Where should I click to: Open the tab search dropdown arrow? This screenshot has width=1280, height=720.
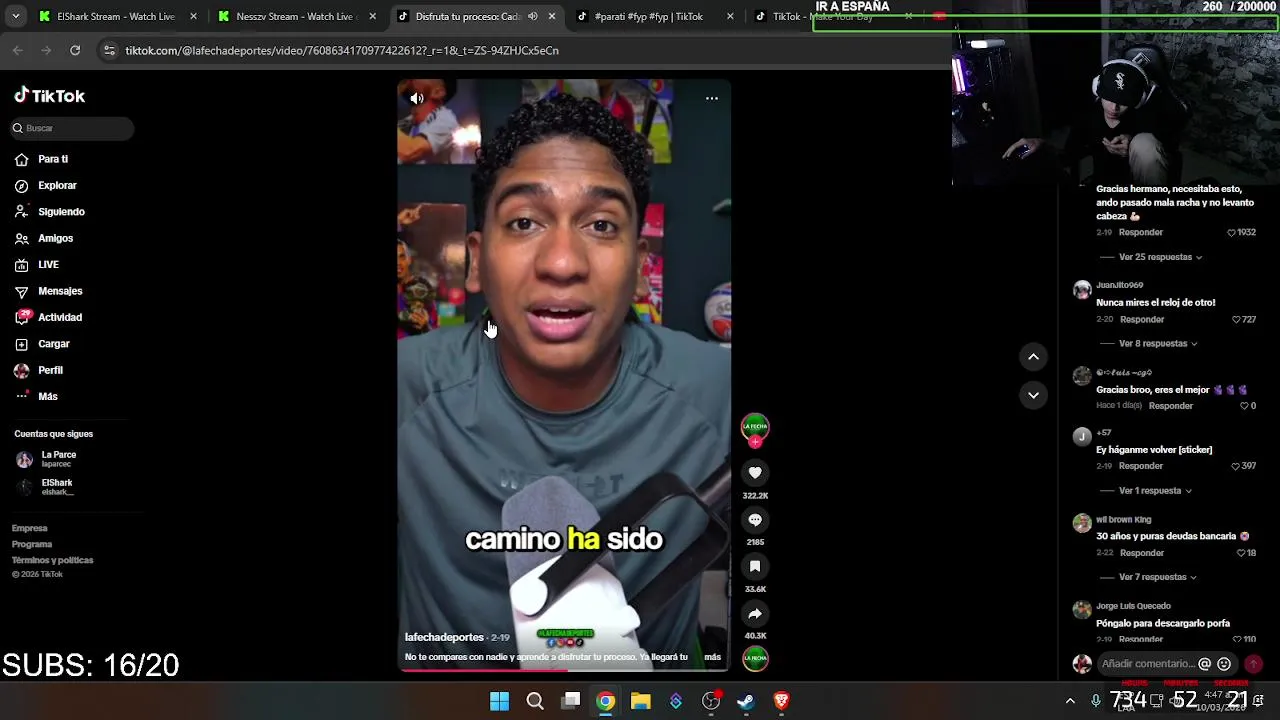tap(15, 16)
